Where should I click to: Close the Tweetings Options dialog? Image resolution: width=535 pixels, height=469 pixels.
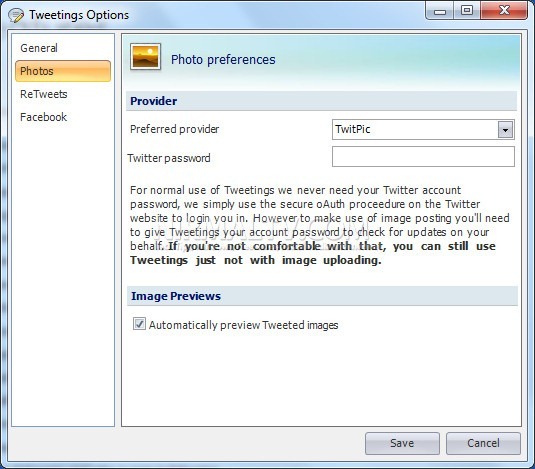pyautogui.click(x=504, y=11)
